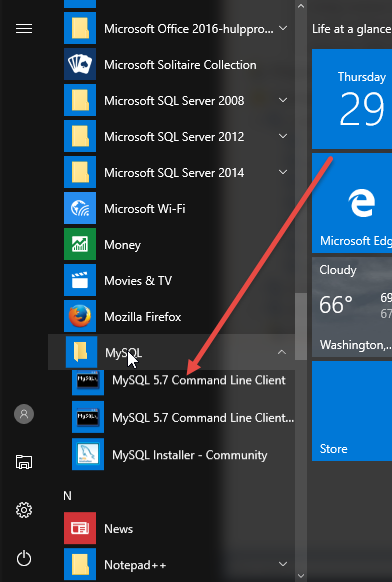Click the scrollbar down arrow
The width and height of the screenshot is (392, 582).
301,576
